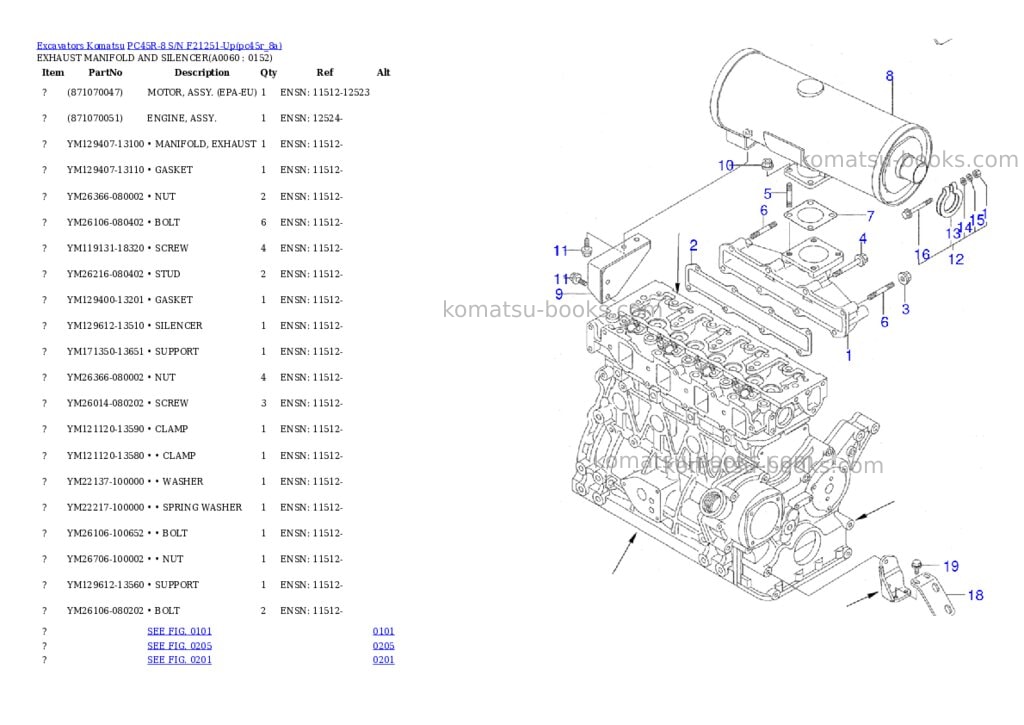Select part number (871070051)

click(95, 118)
